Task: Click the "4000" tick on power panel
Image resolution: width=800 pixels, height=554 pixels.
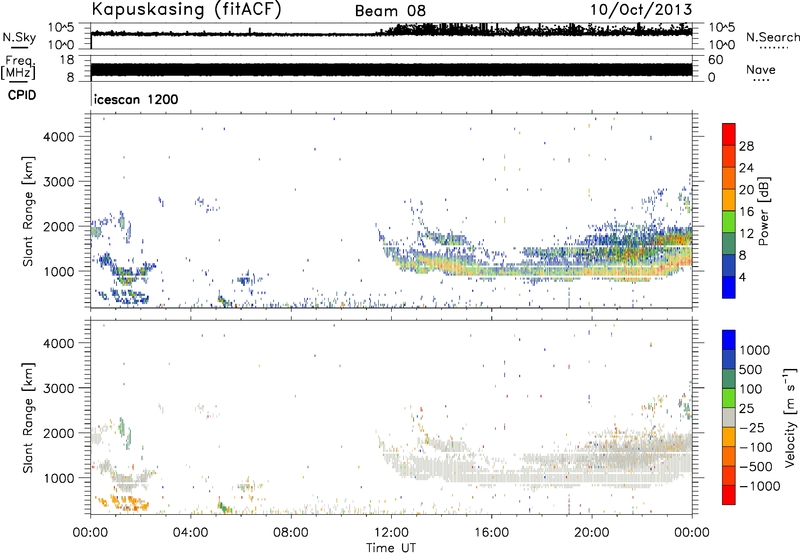Action: [x=58, y=137]
